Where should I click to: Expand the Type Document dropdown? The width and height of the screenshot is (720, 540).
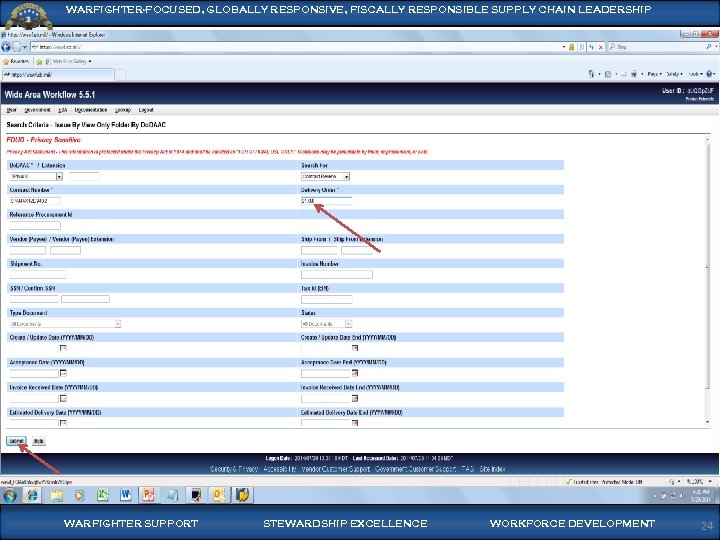point(118,324)
